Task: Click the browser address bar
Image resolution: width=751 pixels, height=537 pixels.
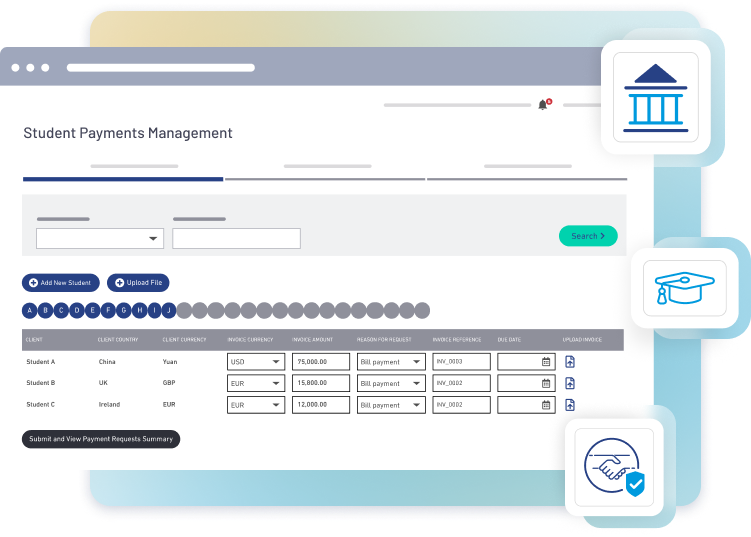Action: click(x=160, y=68)
